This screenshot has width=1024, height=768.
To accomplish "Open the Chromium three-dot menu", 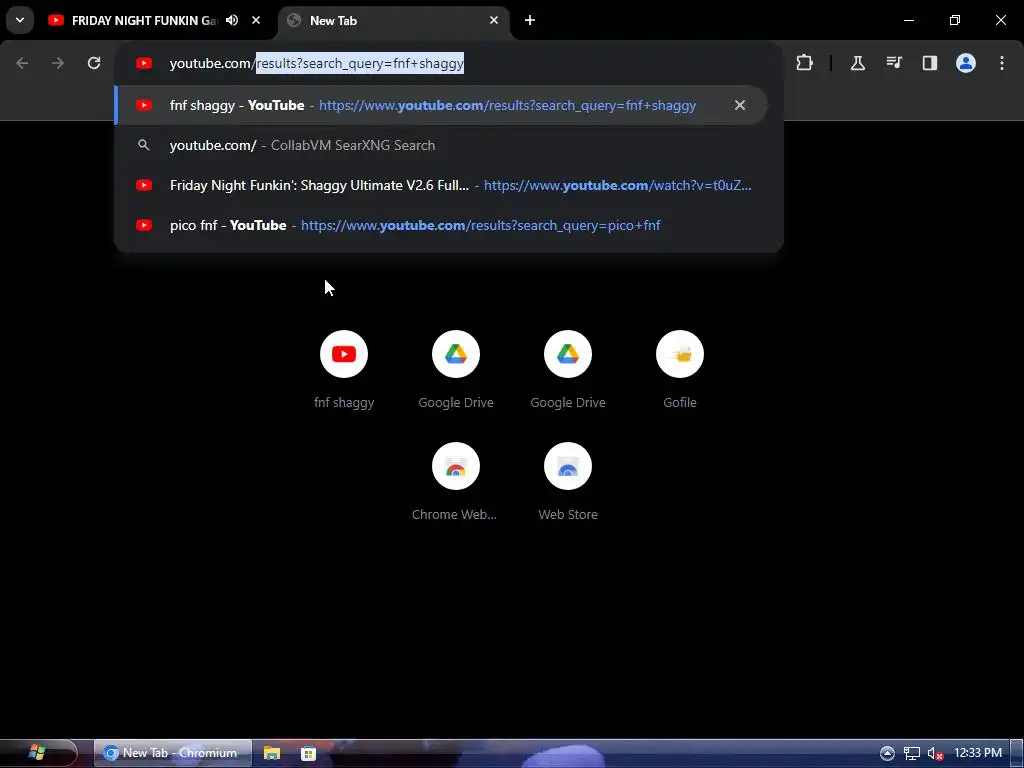I will point(1002,63).
